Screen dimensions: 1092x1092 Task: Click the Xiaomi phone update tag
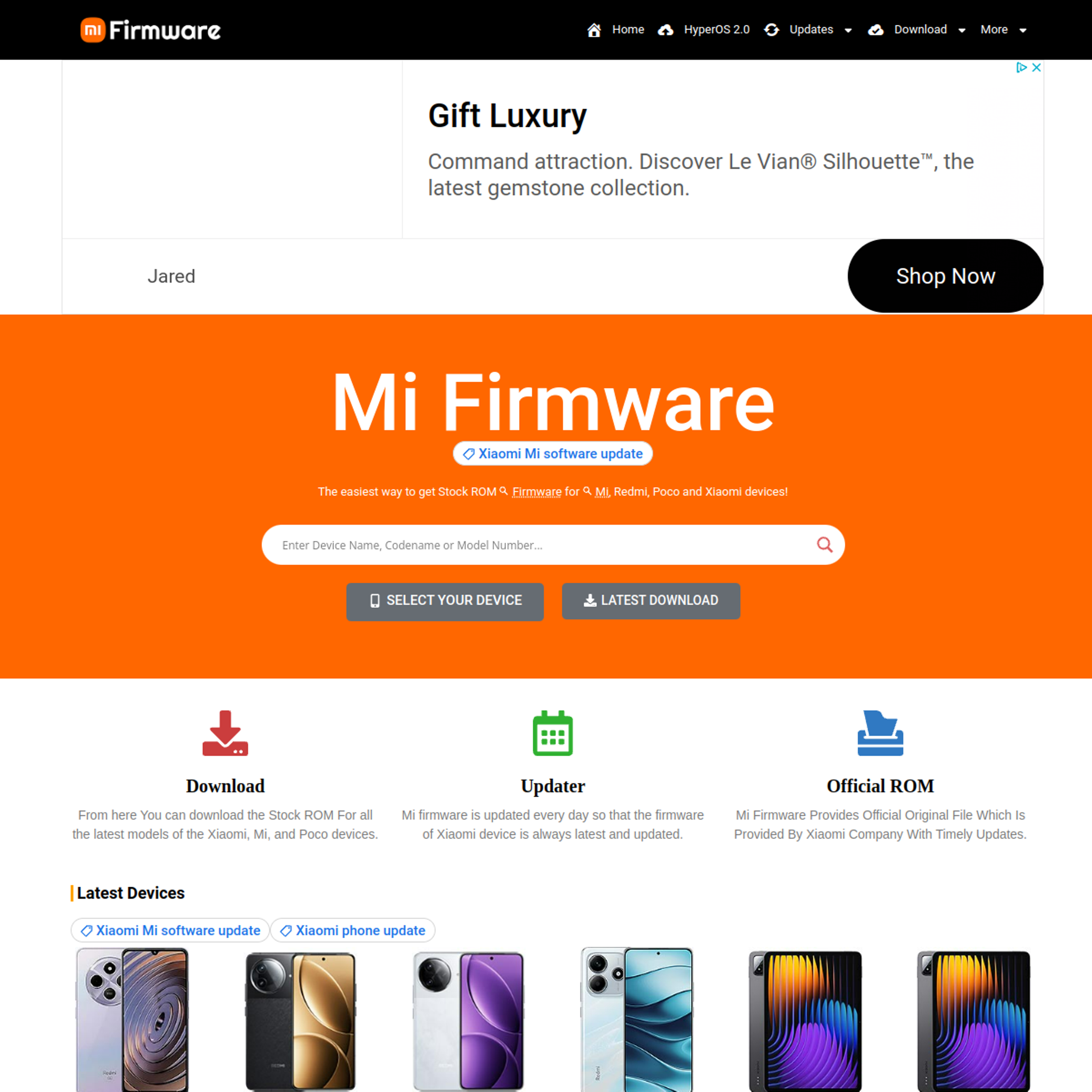[354, 930]
